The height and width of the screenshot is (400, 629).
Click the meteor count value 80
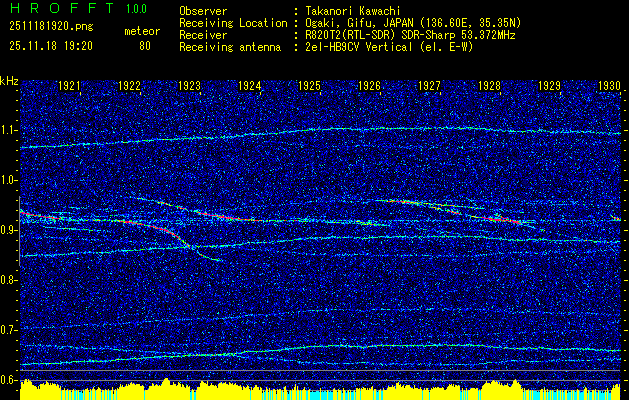[145, 46]
